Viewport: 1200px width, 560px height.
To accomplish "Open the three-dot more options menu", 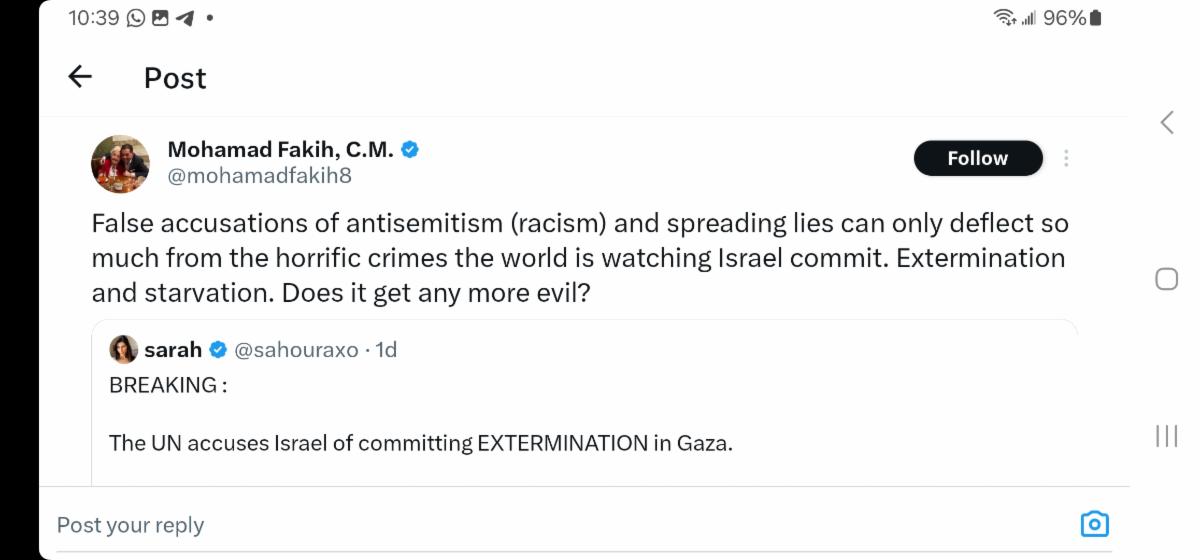I will (x=1067, y=158).
